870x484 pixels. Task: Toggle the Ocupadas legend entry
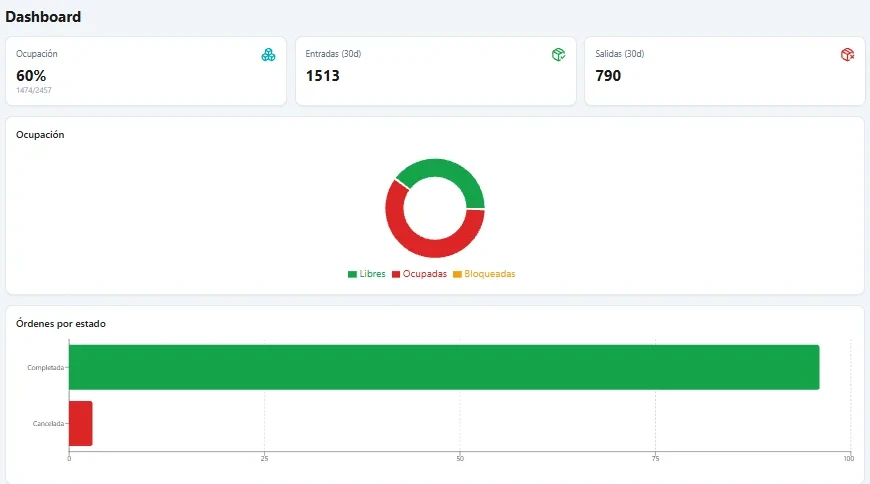pyautogui.click(x=419, y=274)
